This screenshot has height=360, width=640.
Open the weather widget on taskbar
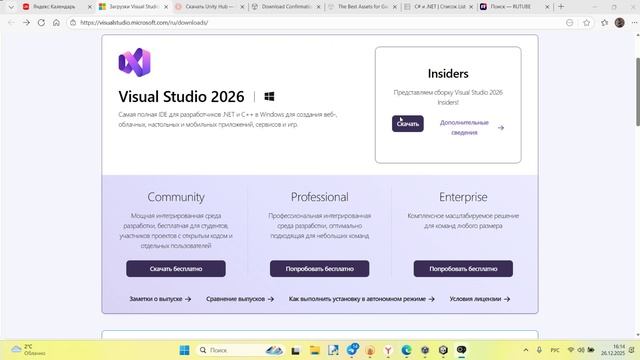[29, 350]
